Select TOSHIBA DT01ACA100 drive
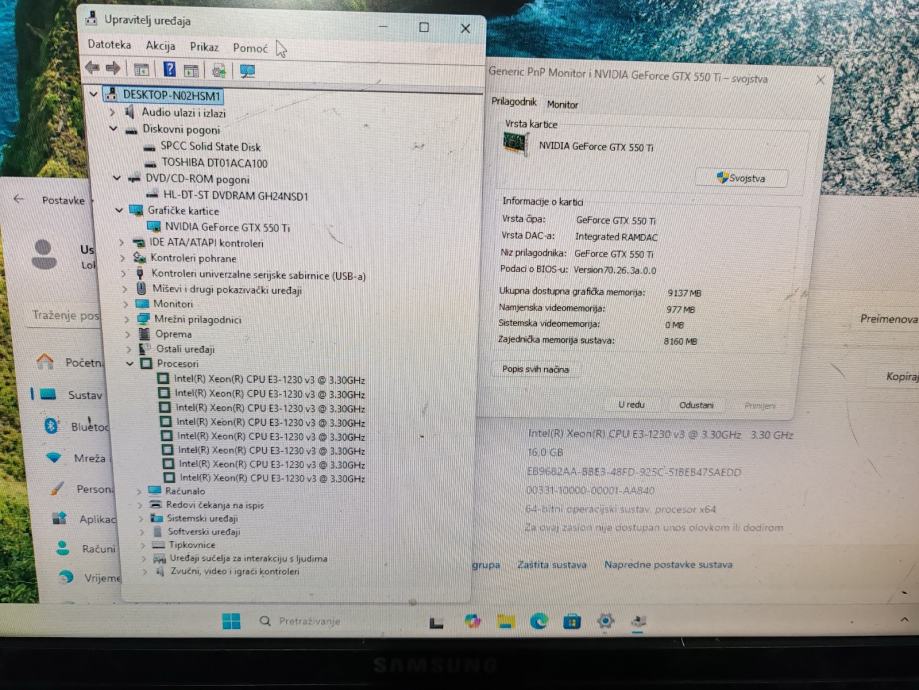 (214, 163)
